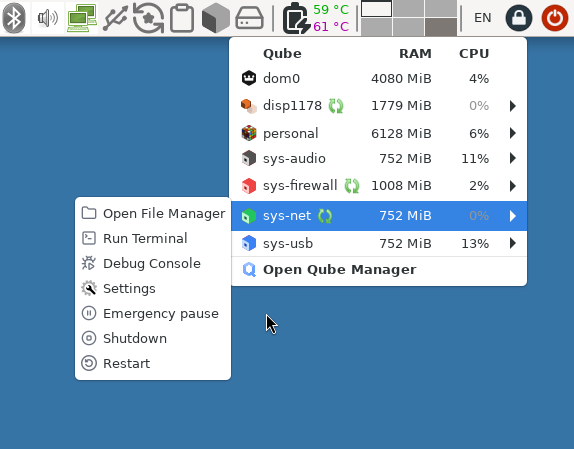Open the clipboard tray icon

pos(182,18)
